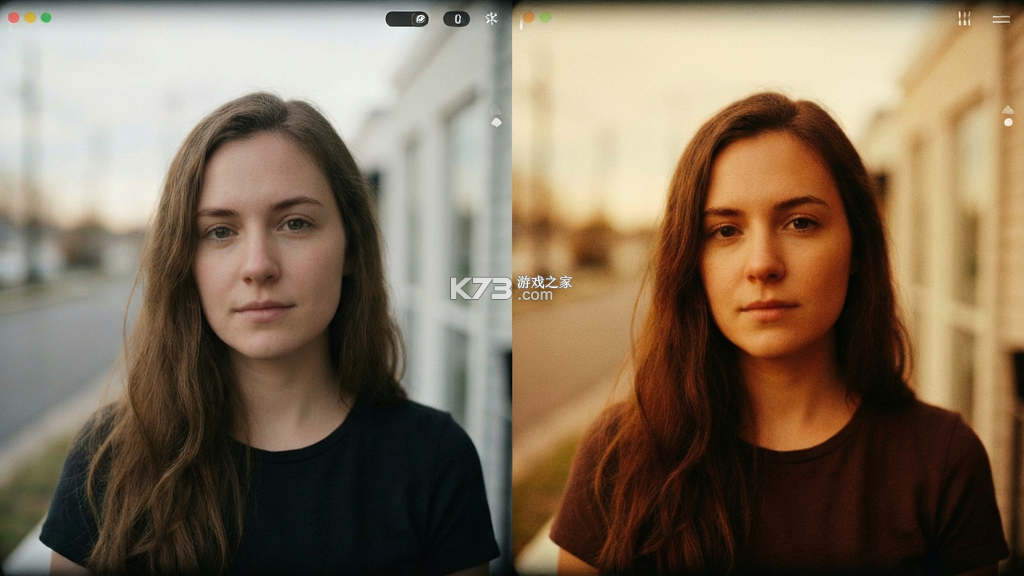Image resolution: width=1024 pixels, height=576 pixels.
Task: Click the up triangle on the right photo
Action: (1008, 109)
